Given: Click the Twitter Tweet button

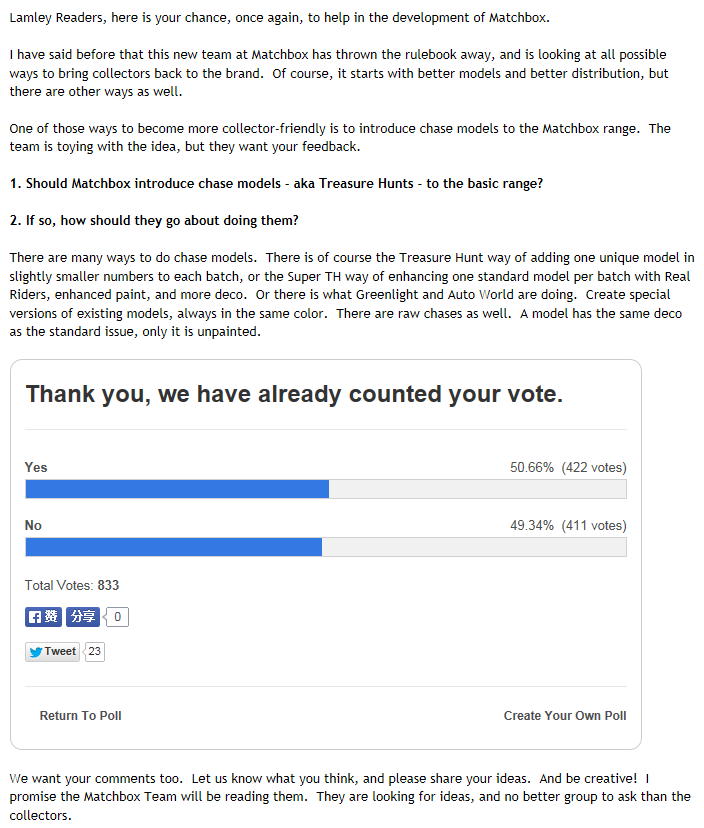Looking at the screenshot, I should [52, 652].
